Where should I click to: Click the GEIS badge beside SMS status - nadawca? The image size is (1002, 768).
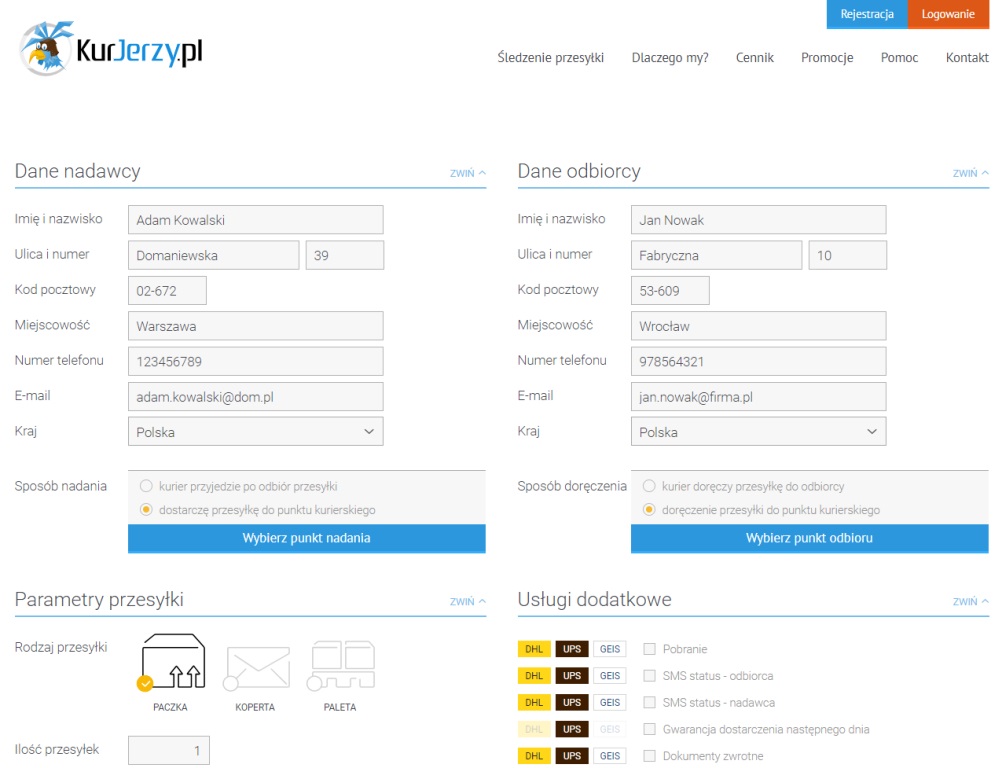(x=610, y=703)
